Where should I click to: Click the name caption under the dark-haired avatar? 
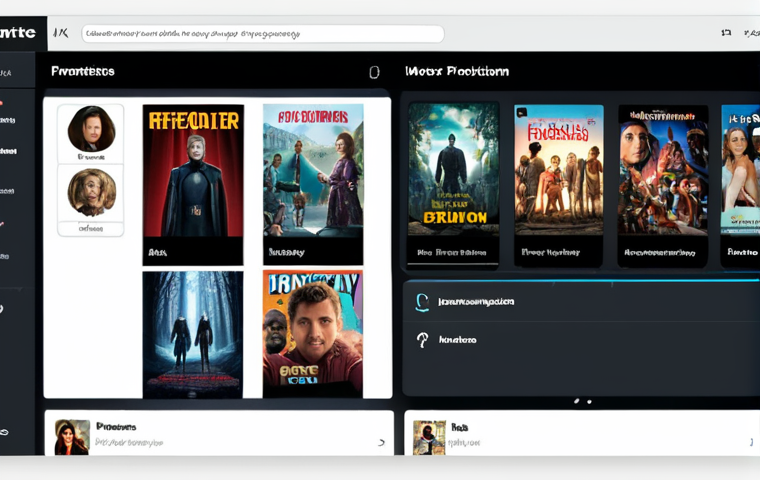[91, 157]
